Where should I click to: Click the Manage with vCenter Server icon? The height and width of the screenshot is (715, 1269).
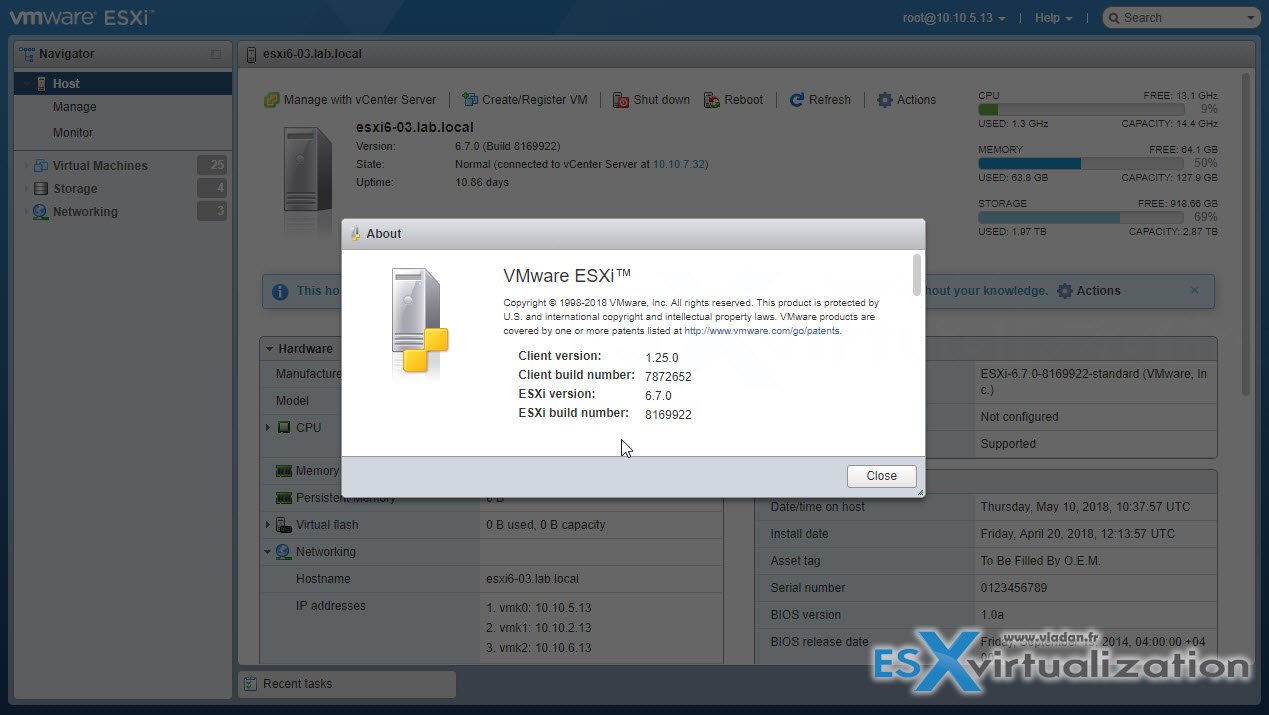(271, 100)
